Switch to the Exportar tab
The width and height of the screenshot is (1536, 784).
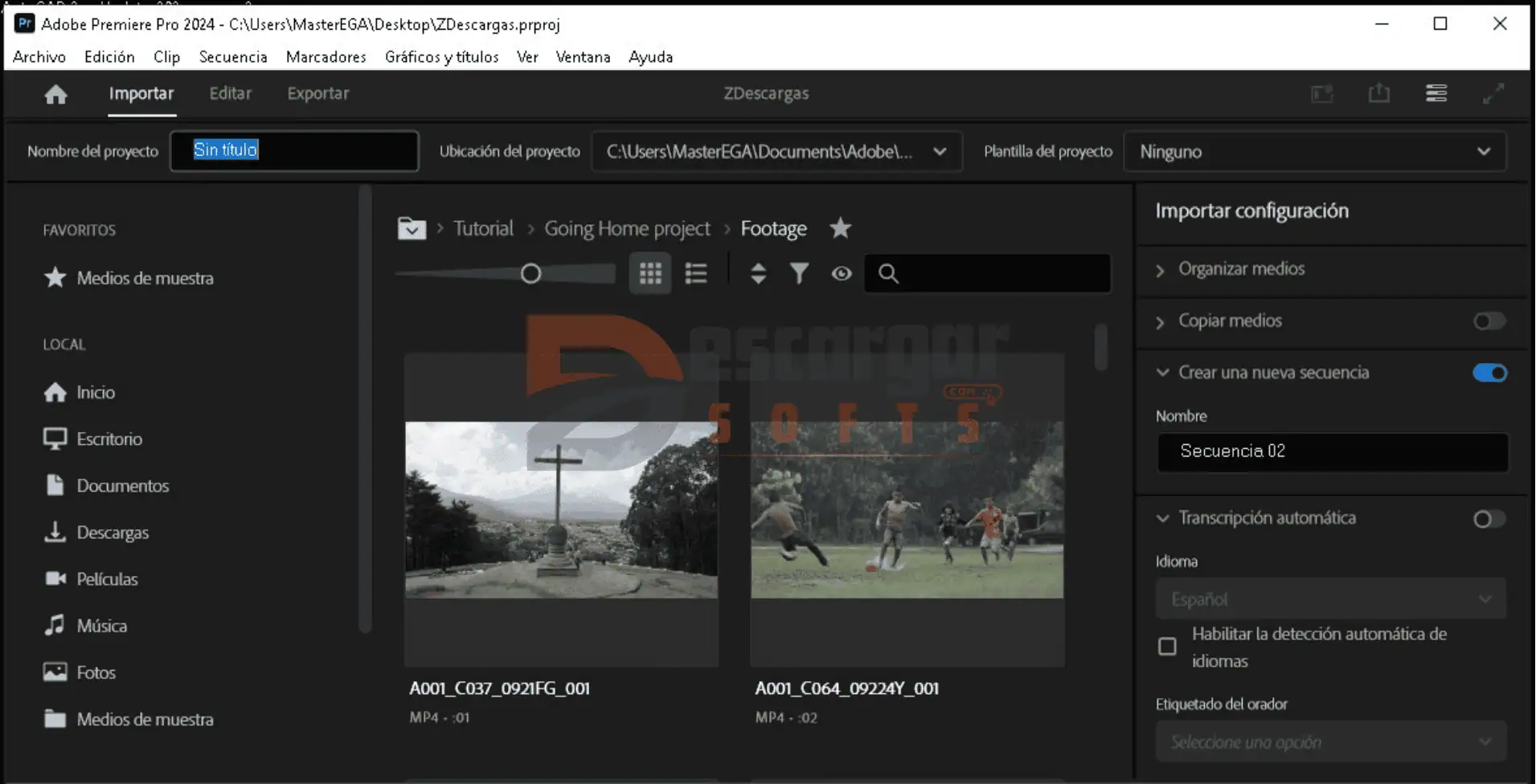(x=318, y=93)
